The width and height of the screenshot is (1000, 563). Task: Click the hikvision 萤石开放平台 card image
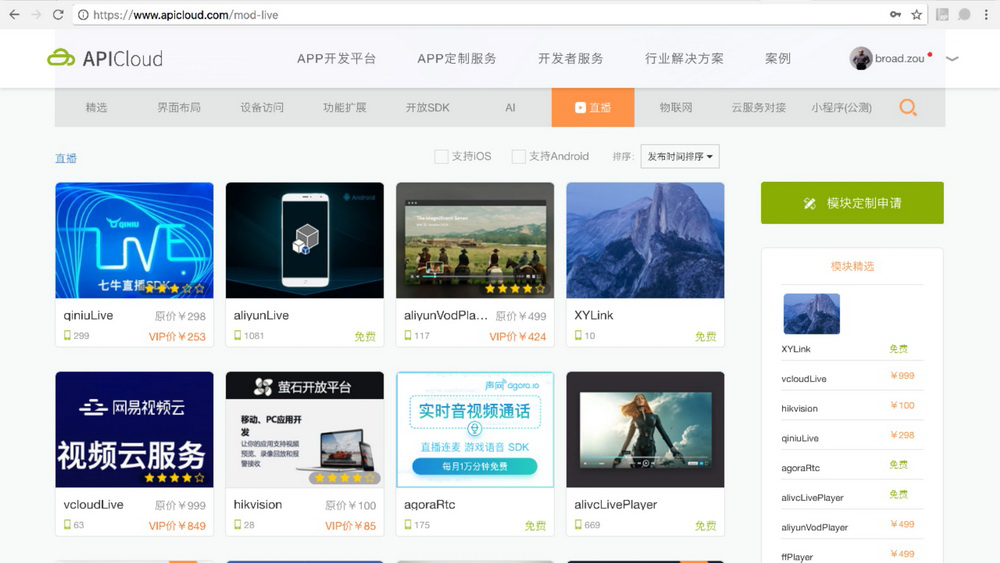coord(305,430)
